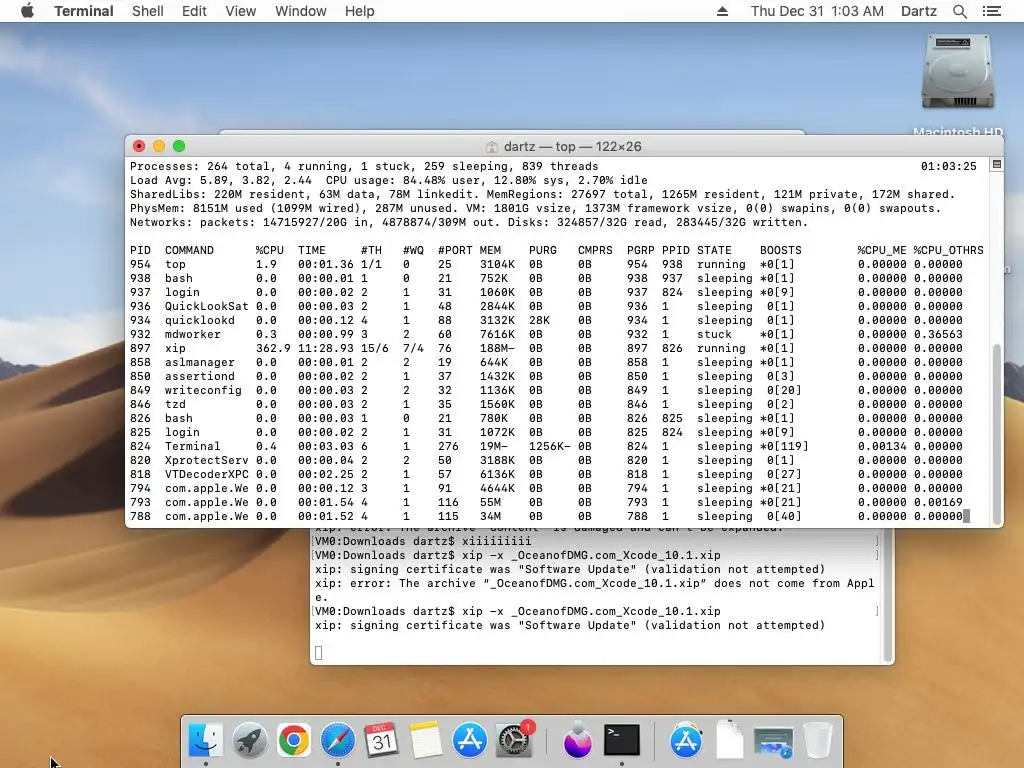Click the 362.9 CPU value

tap(273, 348)
